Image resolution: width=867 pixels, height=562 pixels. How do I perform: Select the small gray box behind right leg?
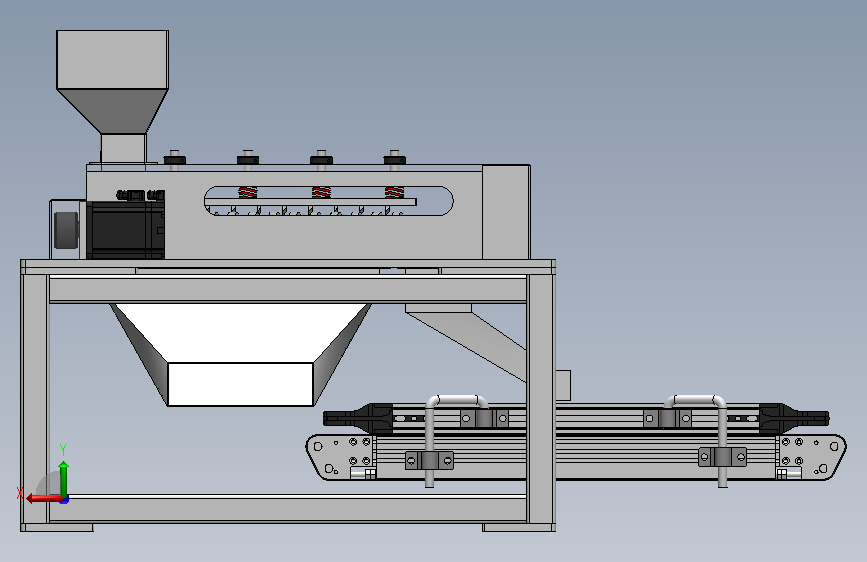click(563, 385)
